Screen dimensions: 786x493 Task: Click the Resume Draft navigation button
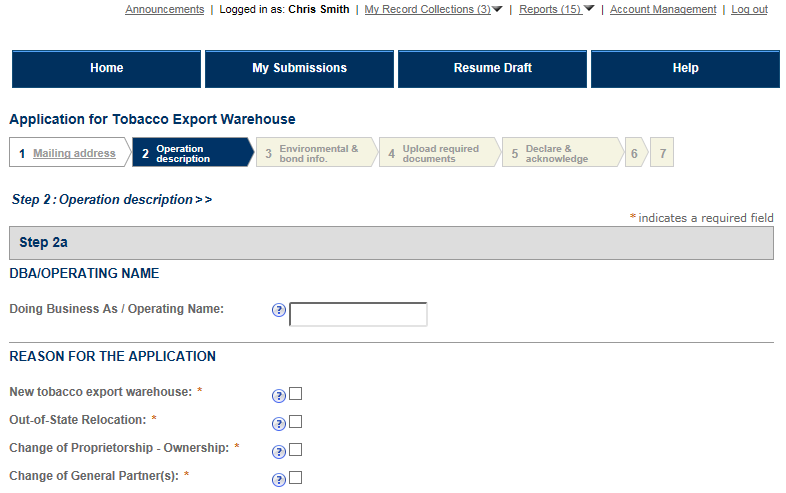492,69
